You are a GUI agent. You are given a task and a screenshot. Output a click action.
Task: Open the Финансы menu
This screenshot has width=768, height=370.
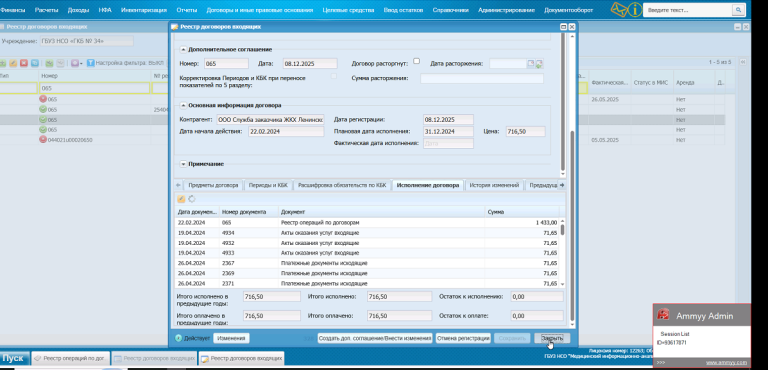(12, 10)
